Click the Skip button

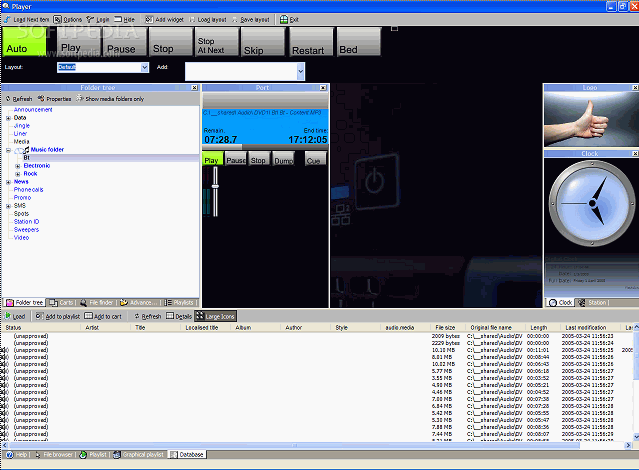[262, 42]
